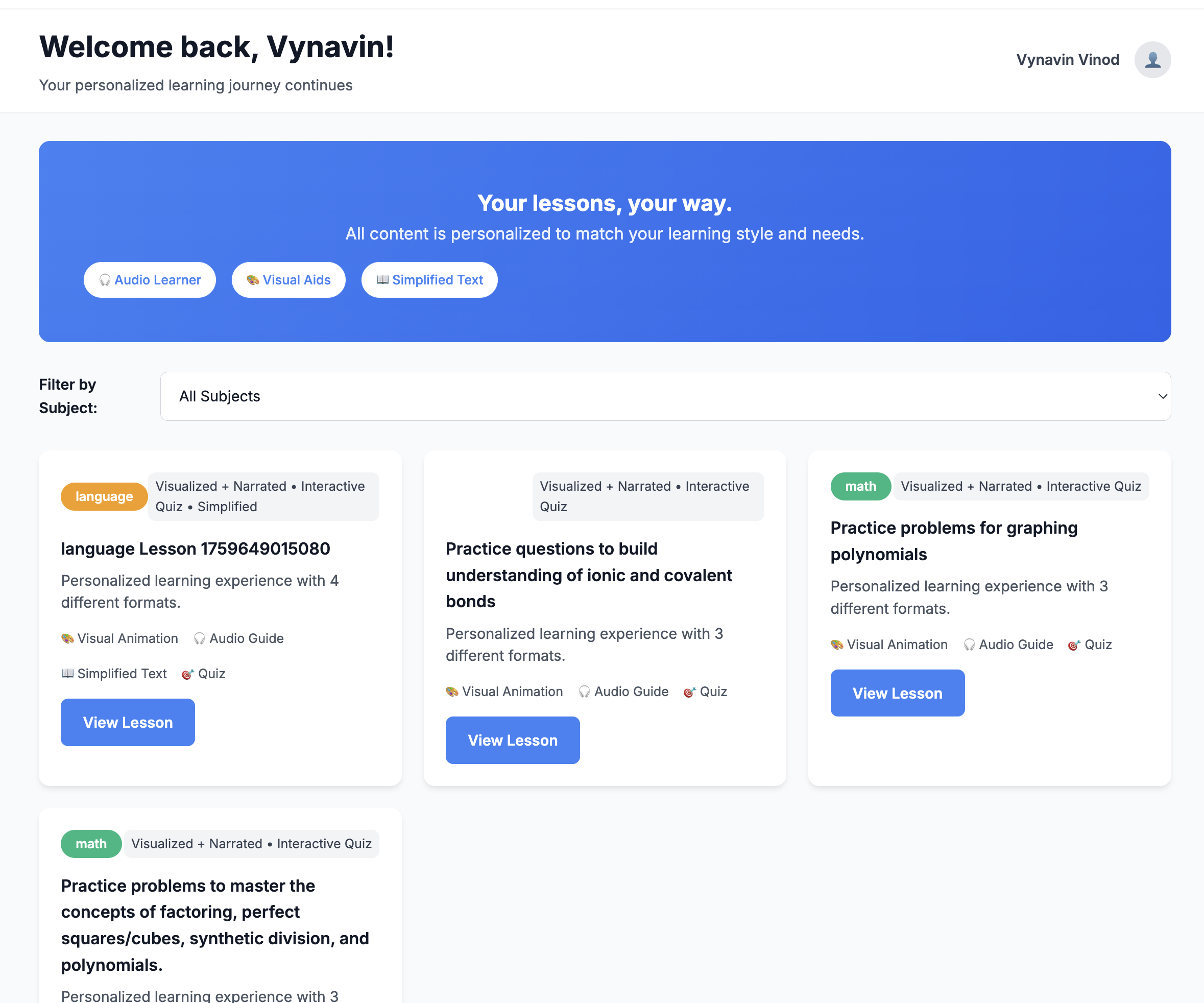1204x1003 pixels.
Task: Open the All Subjects filter dropdown
Action: point(664,396)
